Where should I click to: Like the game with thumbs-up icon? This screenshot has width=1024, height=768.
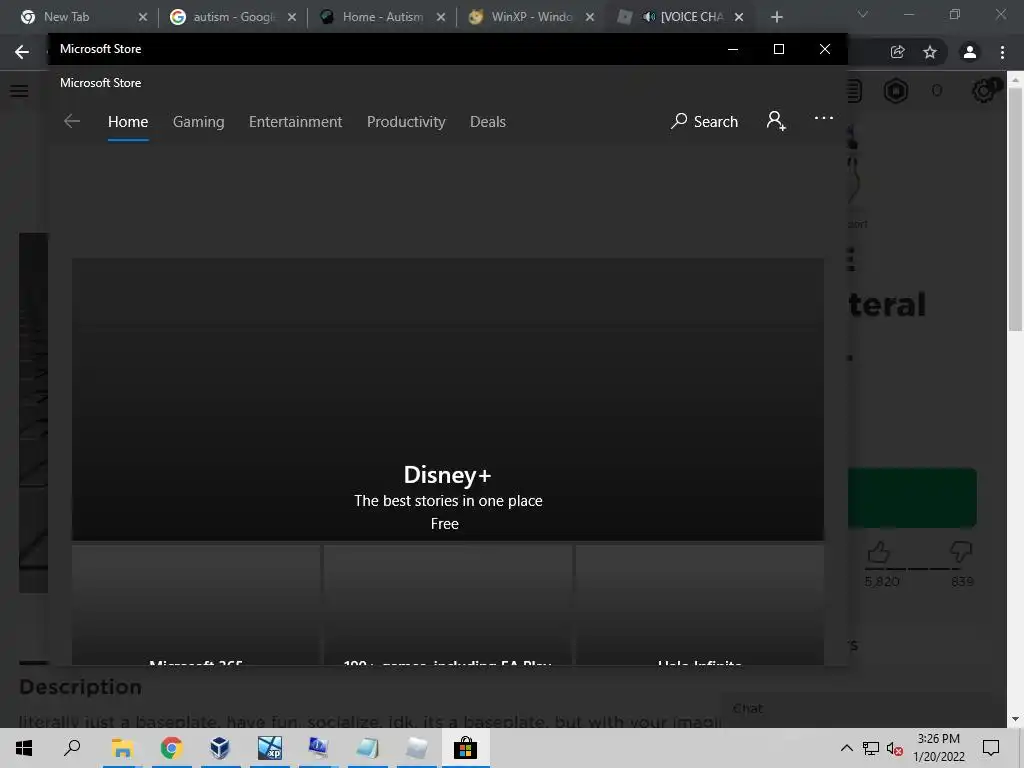click(878, 552)
